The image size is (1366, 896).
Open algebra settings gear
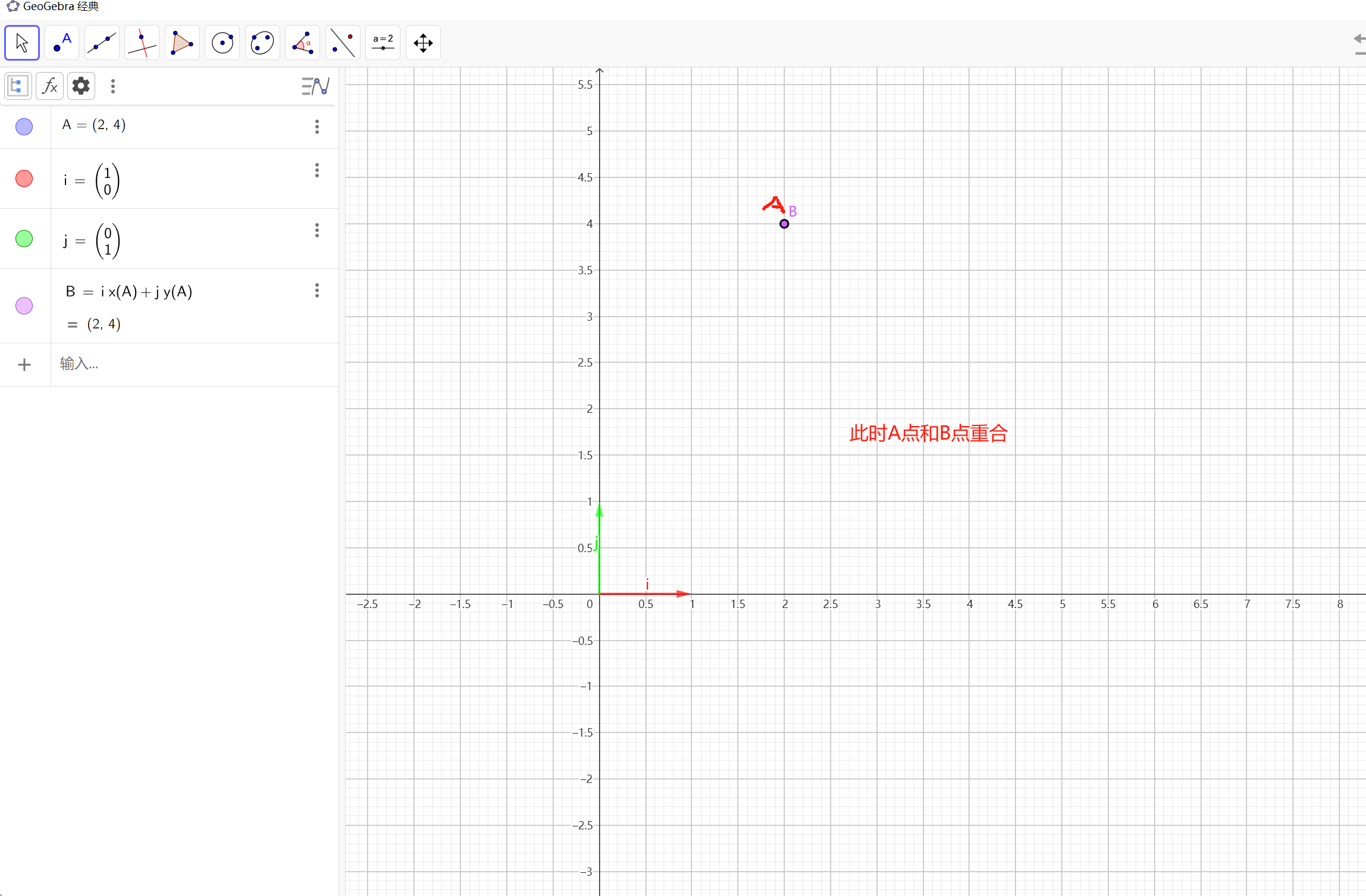(81, 86)
